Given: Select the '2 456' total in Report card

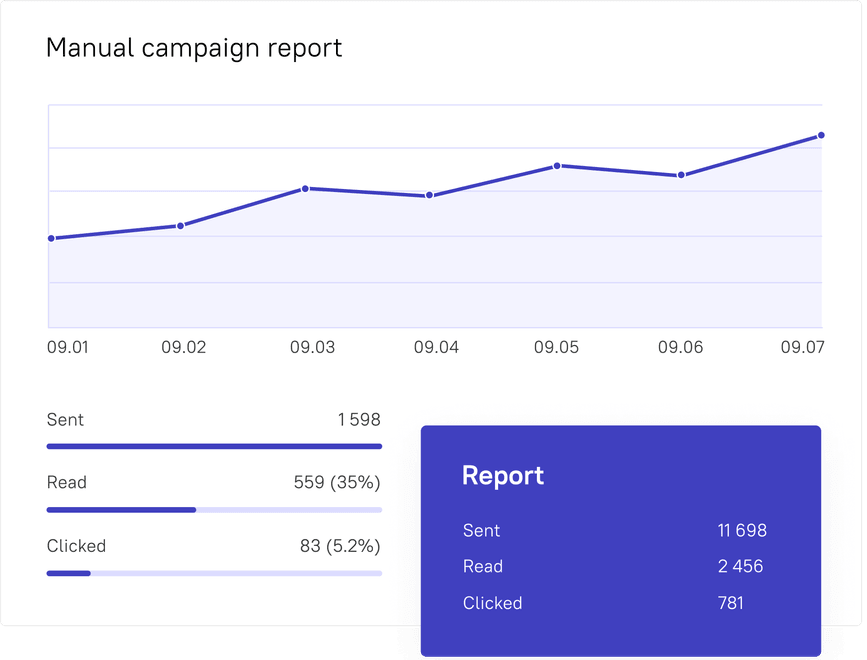Looking at the screenshot, I should 740,567.
